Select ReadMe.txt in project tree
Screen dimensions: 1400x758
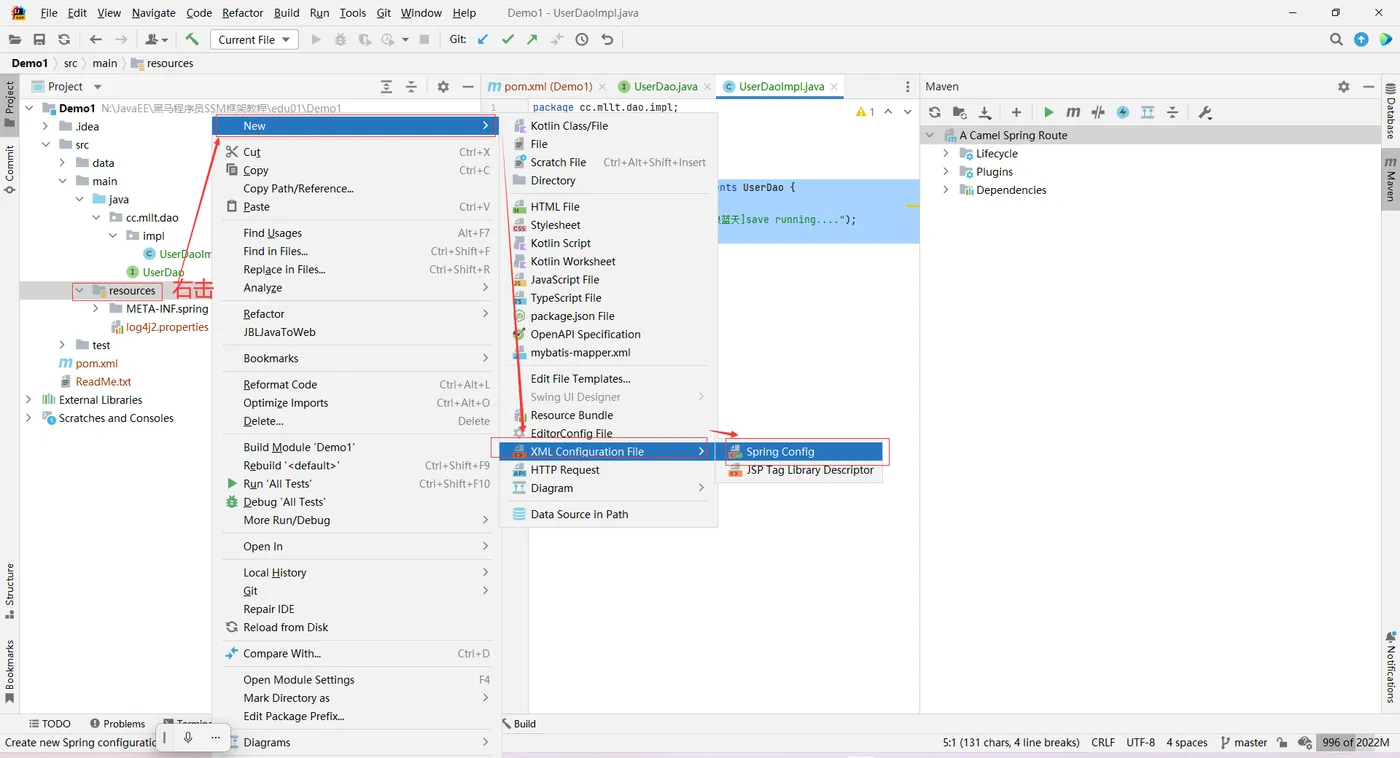pyautogui.click(x=103, y=382)
